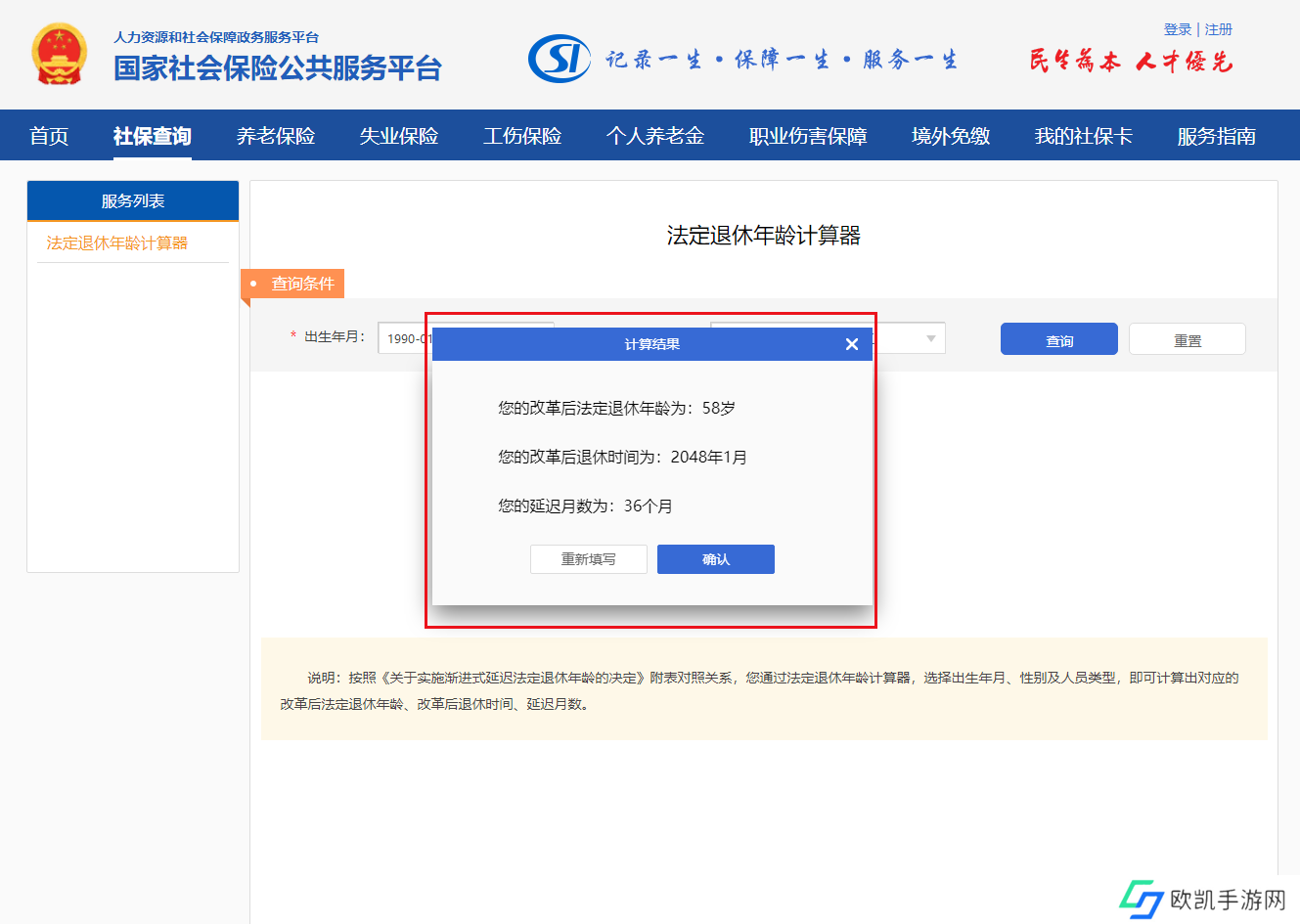Click the national emblem logo
Image resolution: width=1300 pixels, height=924 pixels.
click(59, 55)
